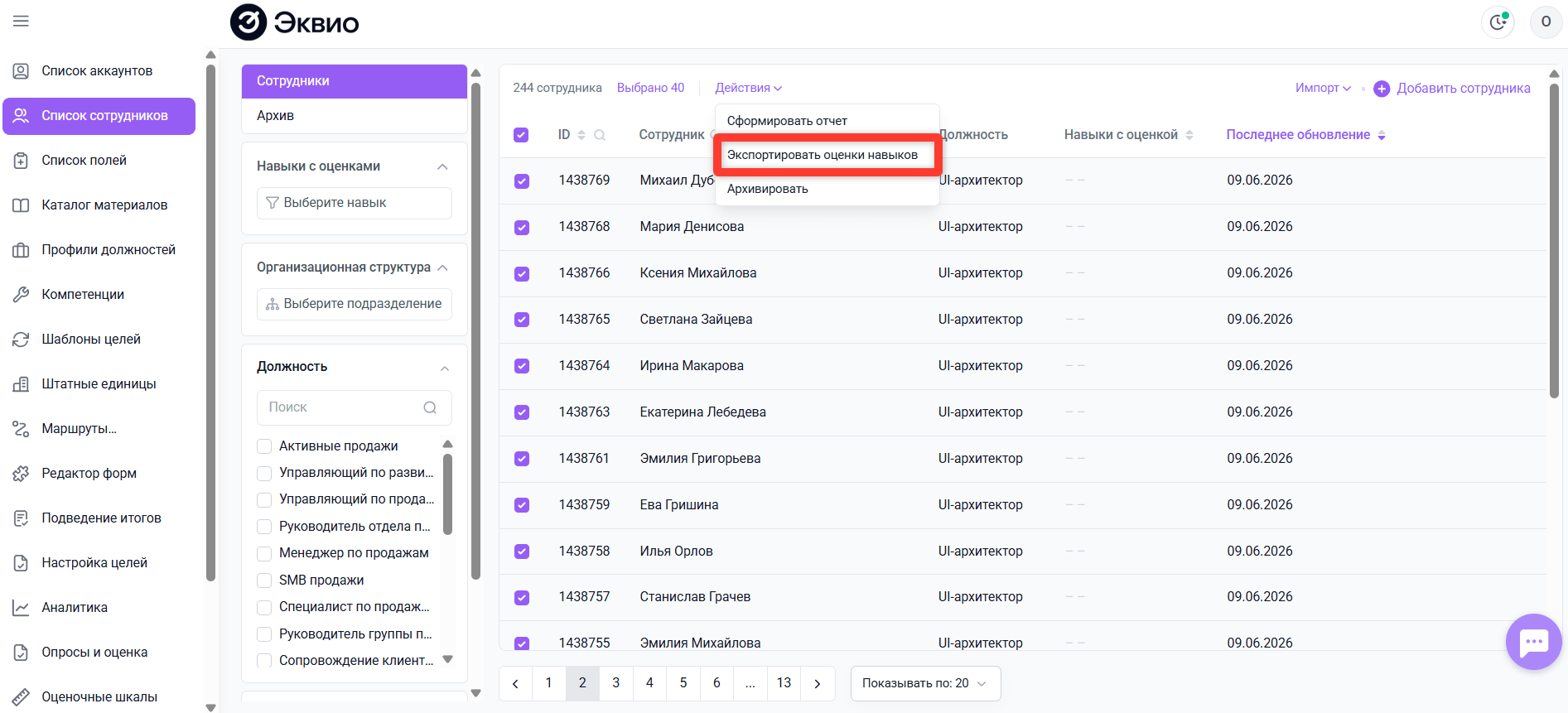
Task: Check the Активные продажи filter
Action: (x=264, y=446)
